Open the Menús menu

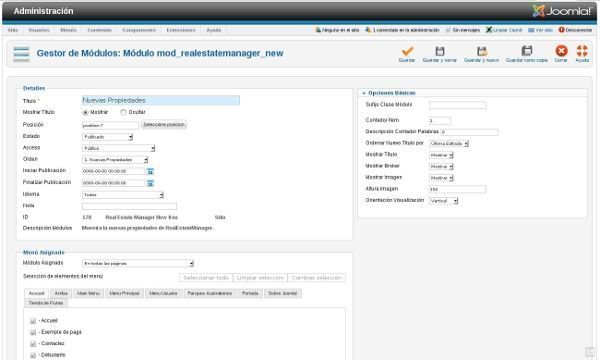[68, 30]
